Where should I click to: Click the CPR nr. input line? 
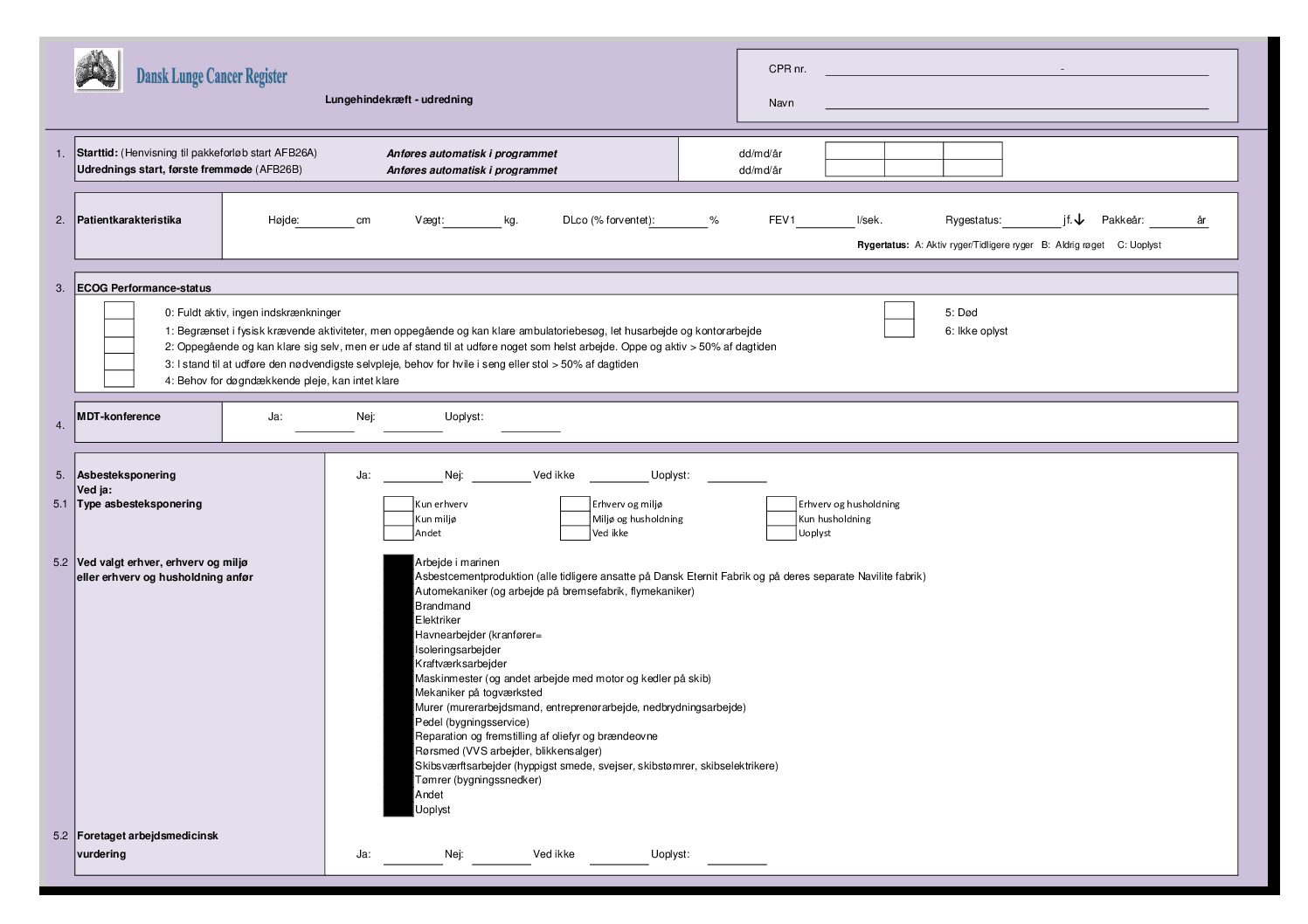(x=1017, y=69)
